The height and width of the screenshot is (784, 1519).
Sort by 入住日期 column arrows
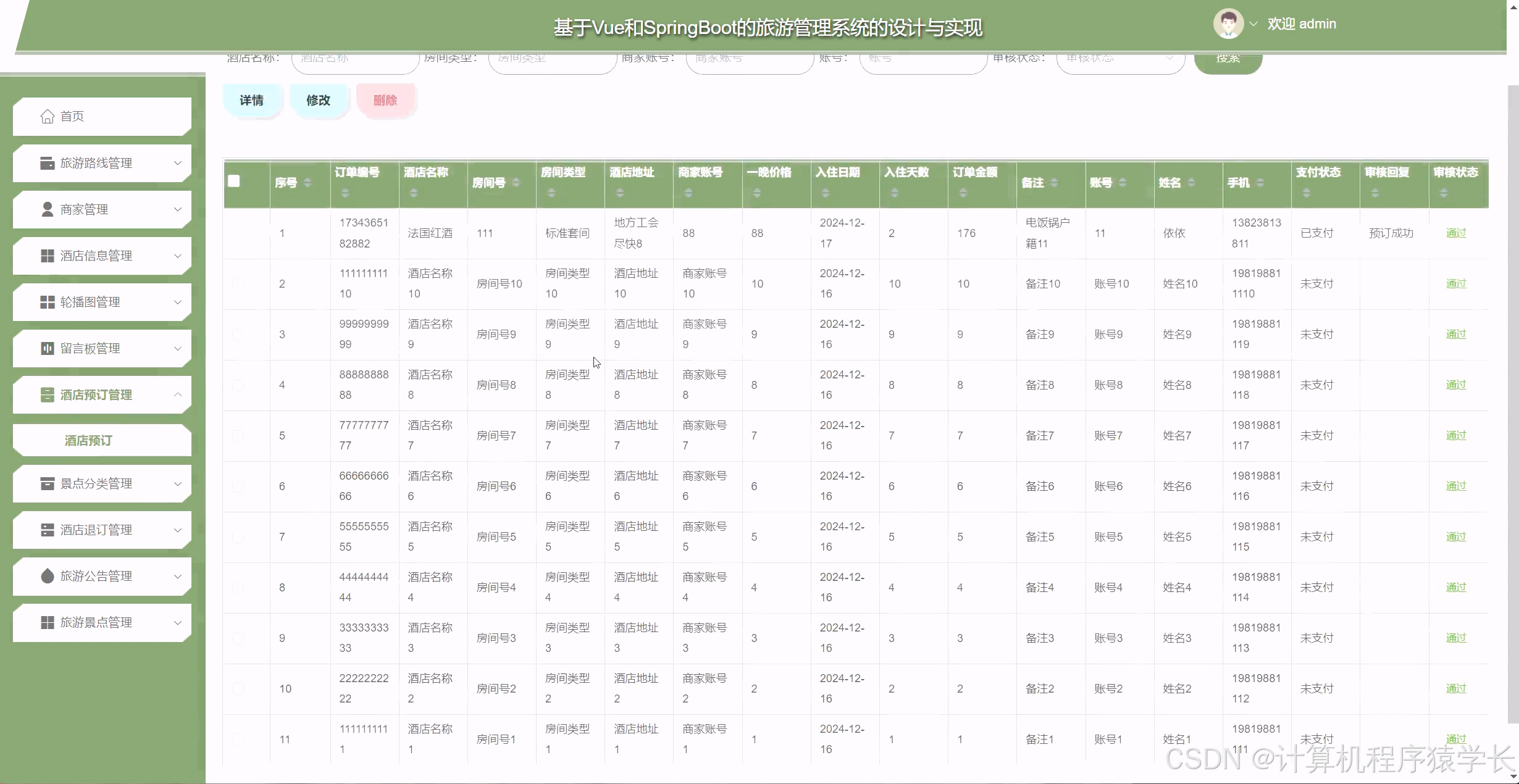(826, 193)
